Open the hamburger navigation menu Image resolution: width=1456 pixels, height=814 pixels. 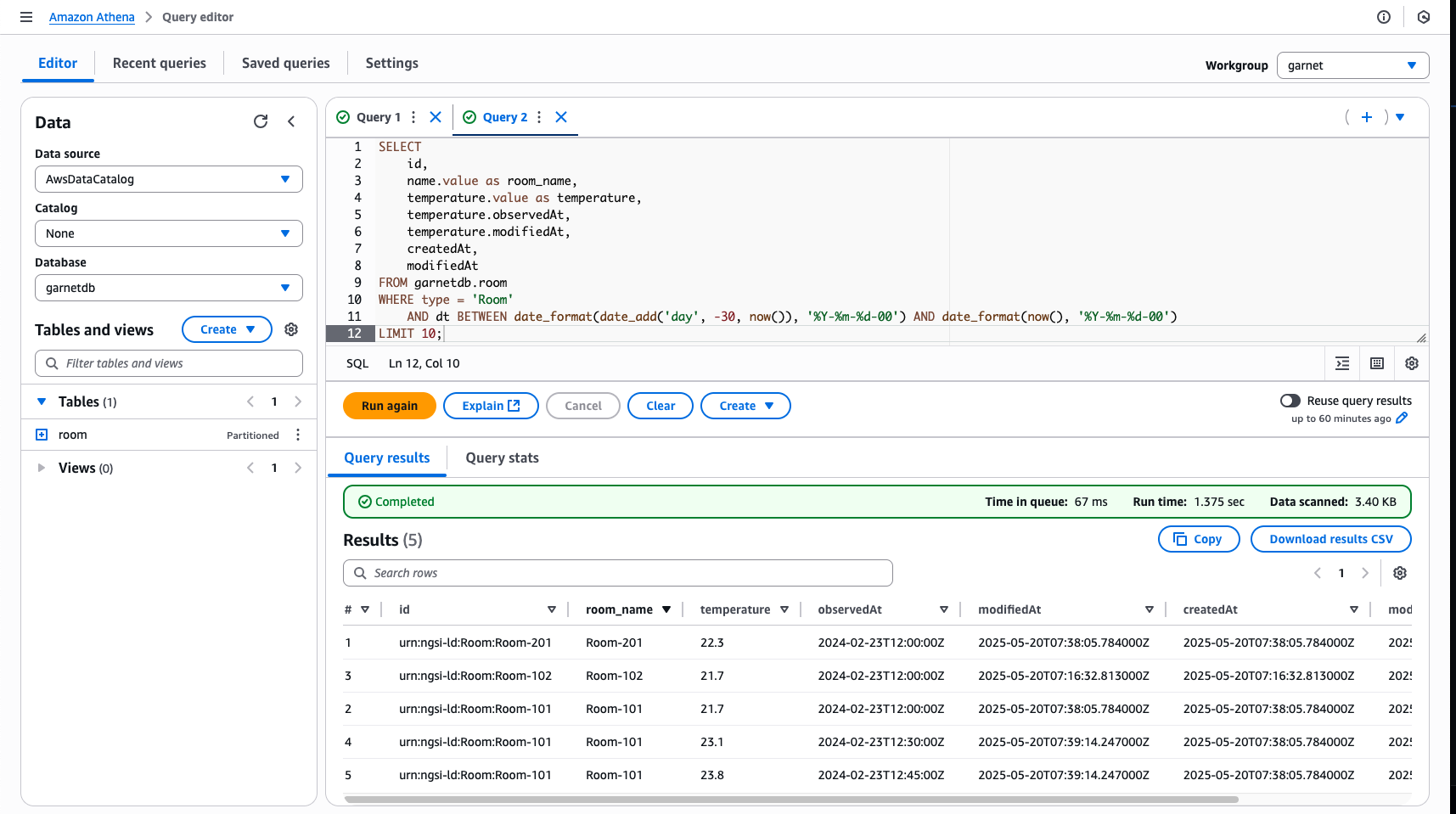[x=26, y=17]
